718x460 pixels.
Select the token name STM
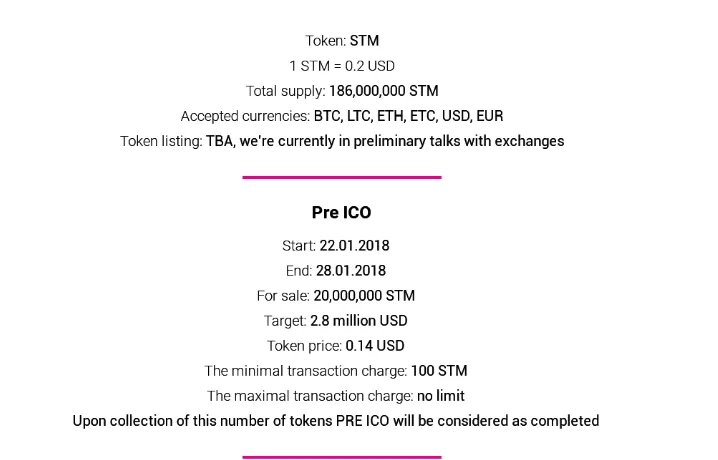click(x=364, y=41)
